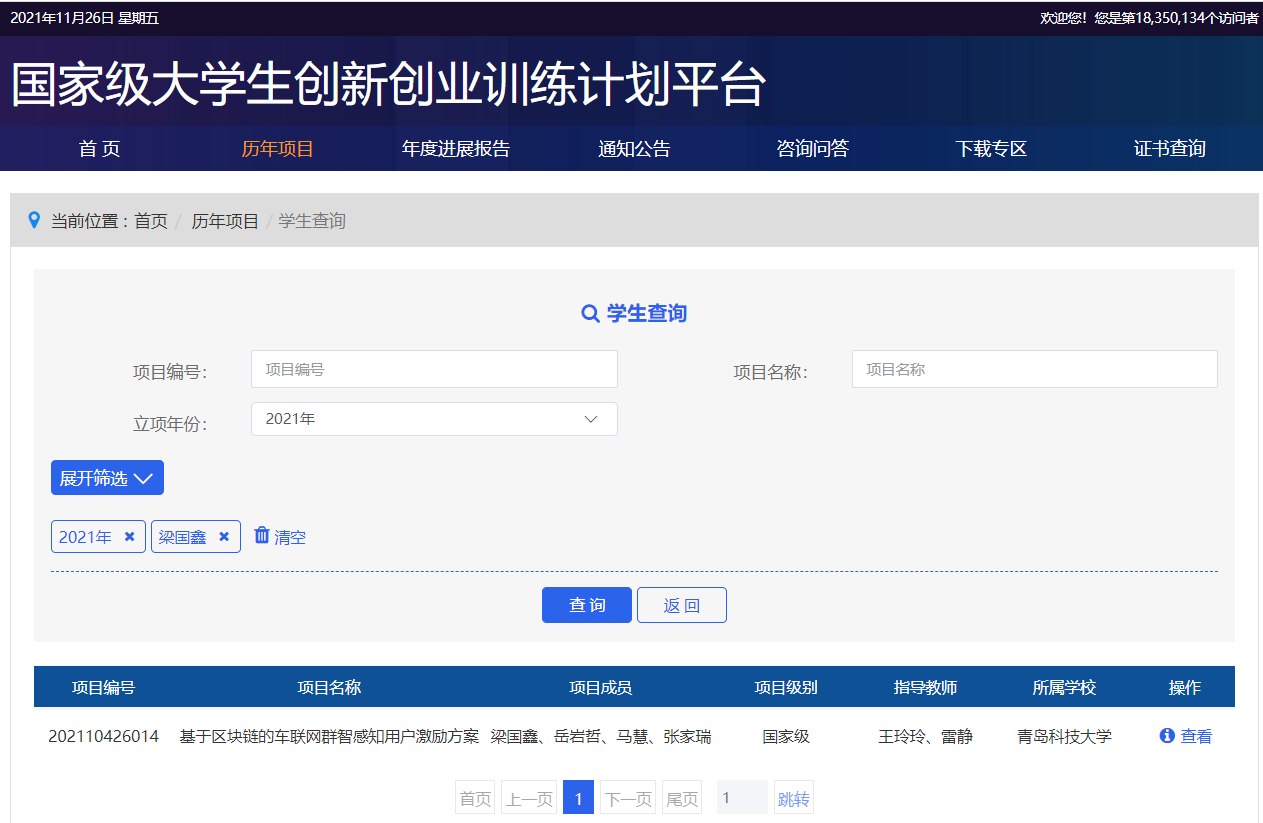Click the location pin icon

pyautogui.click(x=34, y=220)
